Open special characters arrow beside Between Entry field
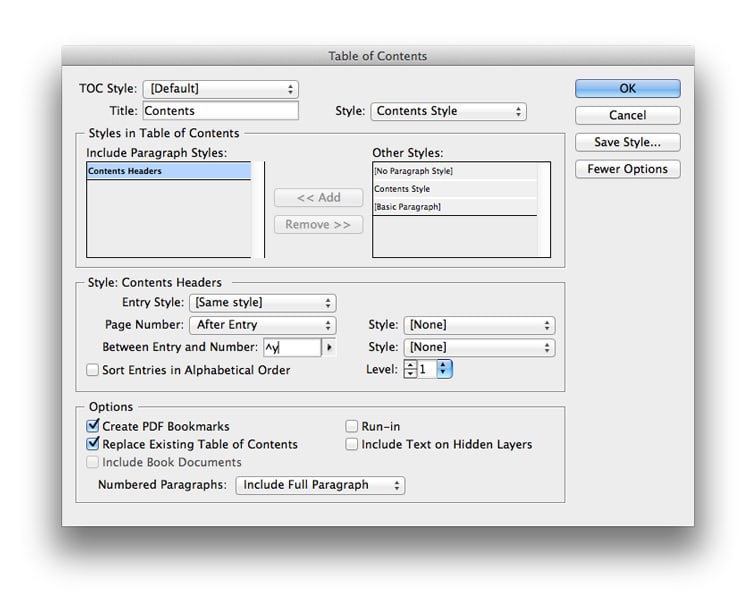Viewport: 750px width, 592px height. [329, 347]
